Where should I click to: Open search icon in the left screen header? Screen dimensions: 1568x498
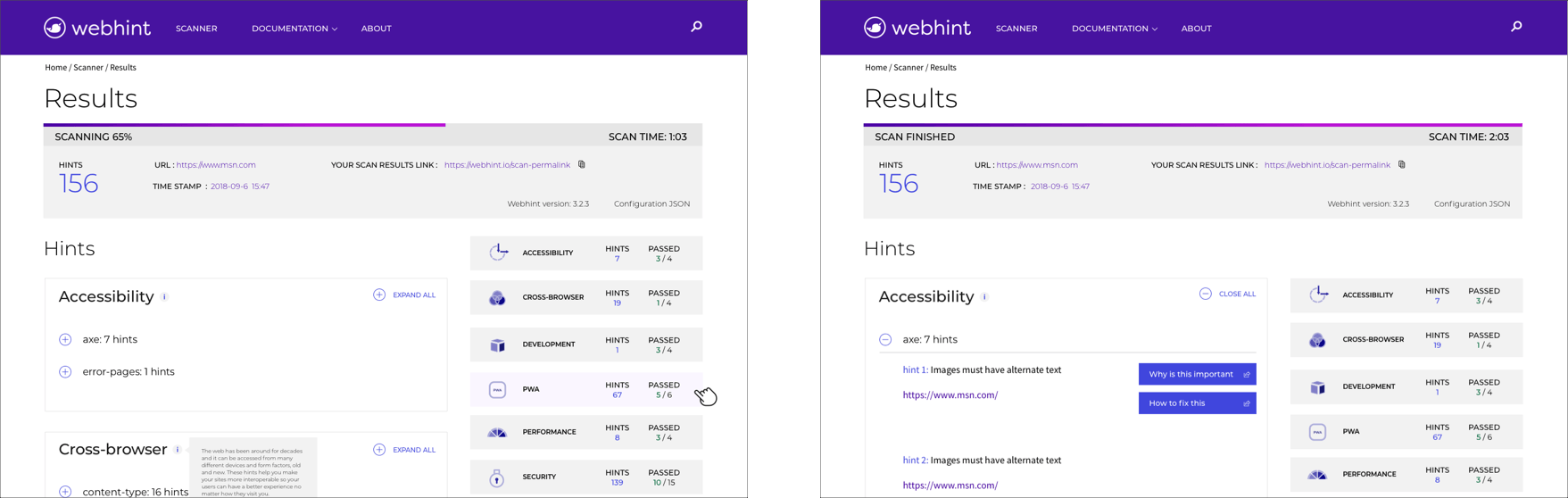[x=697, y=27]
